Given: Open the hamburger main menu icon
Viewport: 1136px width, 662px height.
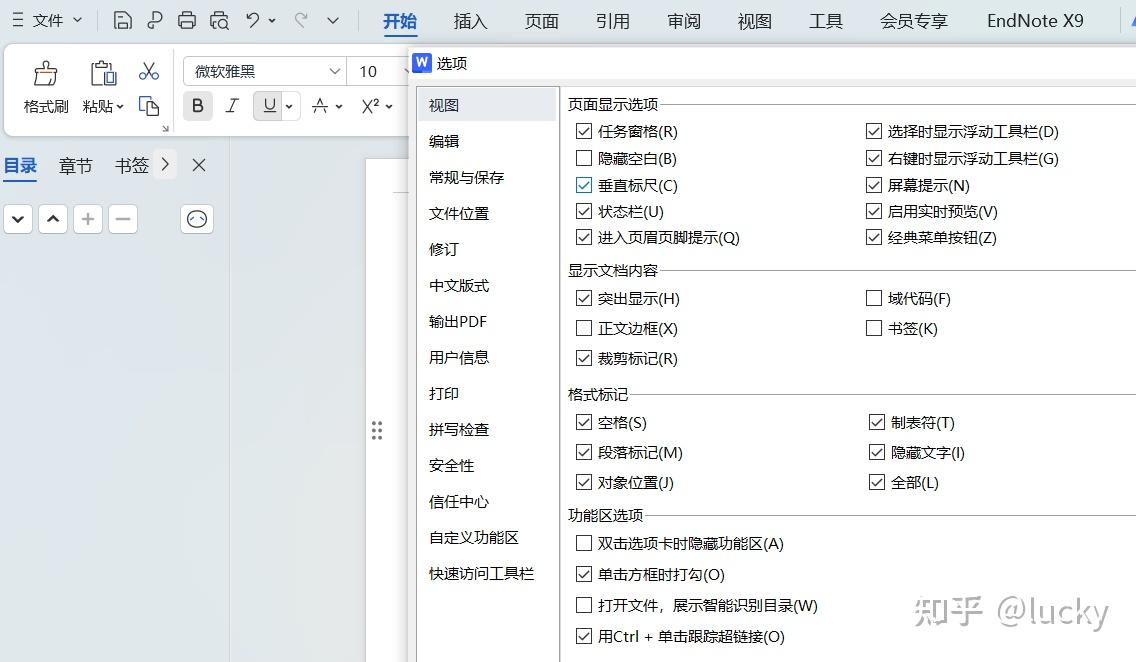Looking at the screenshot, I should point(18,20).
